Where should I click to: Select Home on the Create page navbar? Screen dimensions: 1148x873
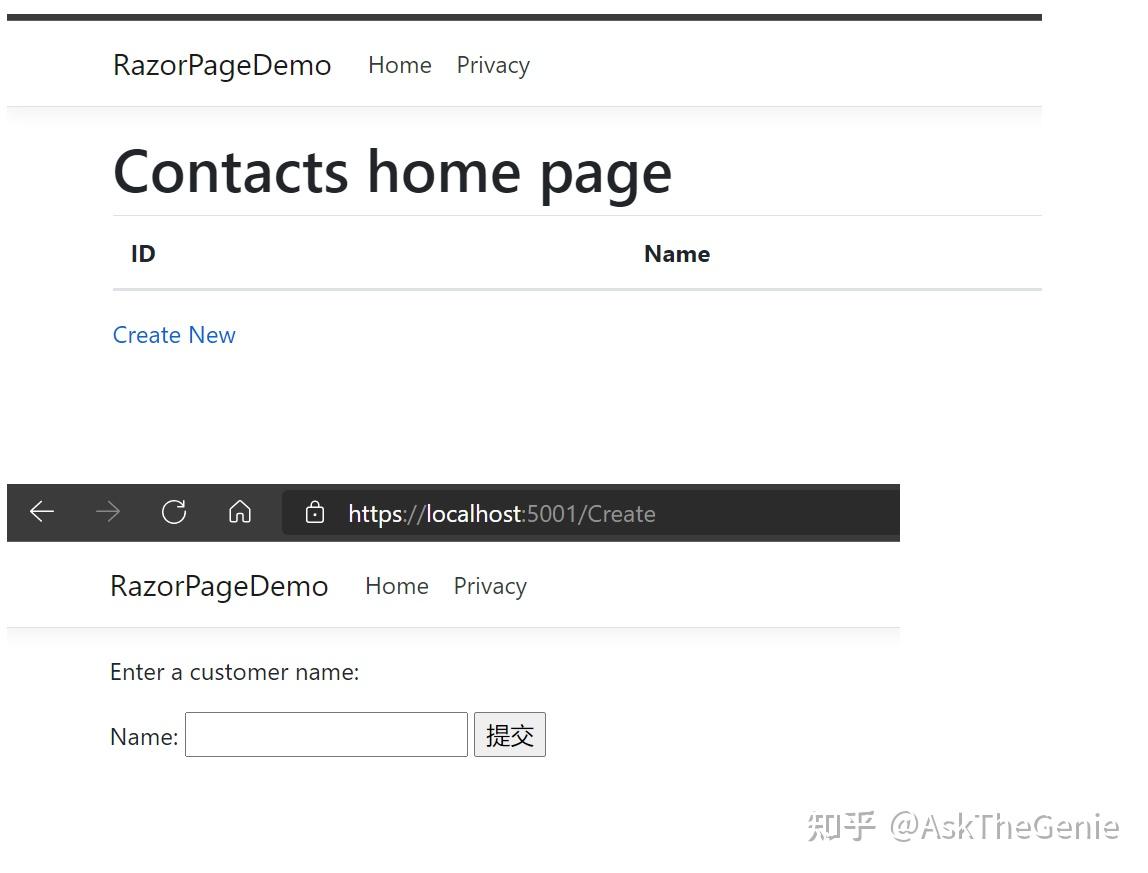tap(397, 586)
